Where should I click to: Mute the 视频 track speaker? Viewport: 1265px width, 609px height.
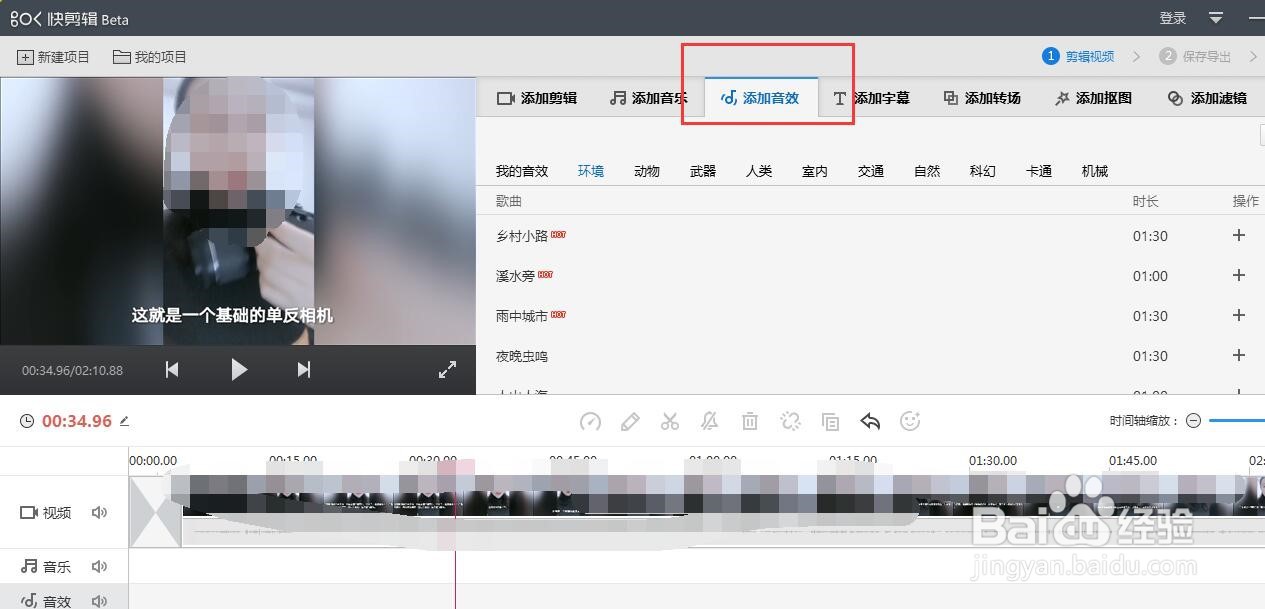(x=99, y=512)
